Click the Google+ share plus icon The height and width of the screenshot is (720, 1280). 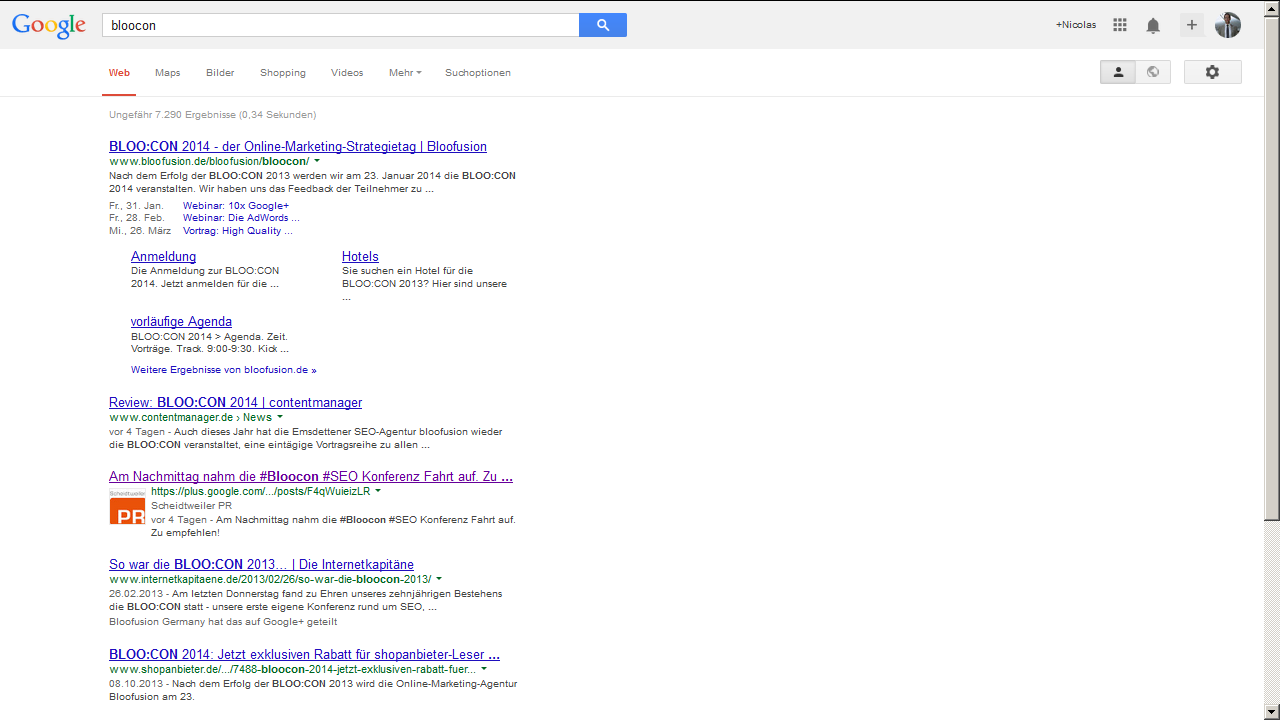coord(1191,24)
